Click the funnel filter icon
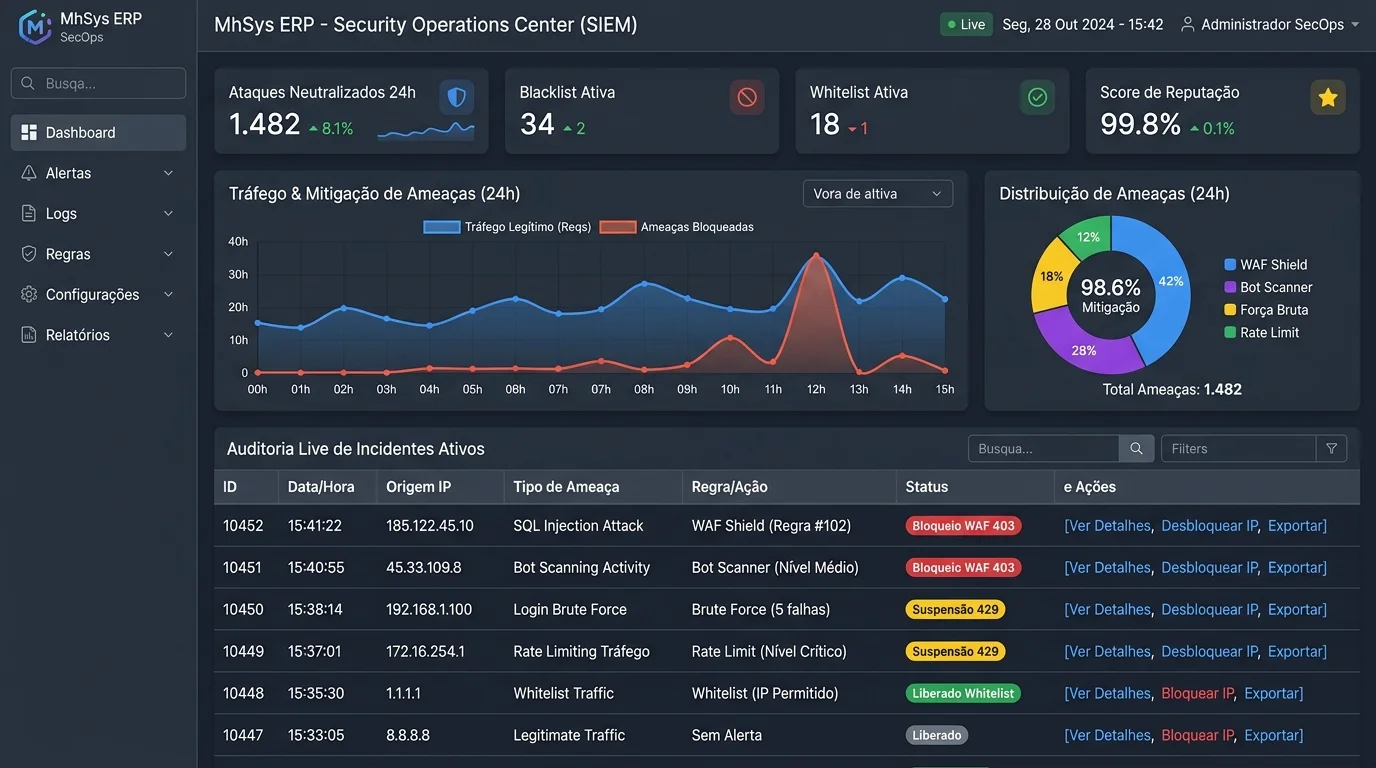The image size is (1376, 768). click(1332, 449)
